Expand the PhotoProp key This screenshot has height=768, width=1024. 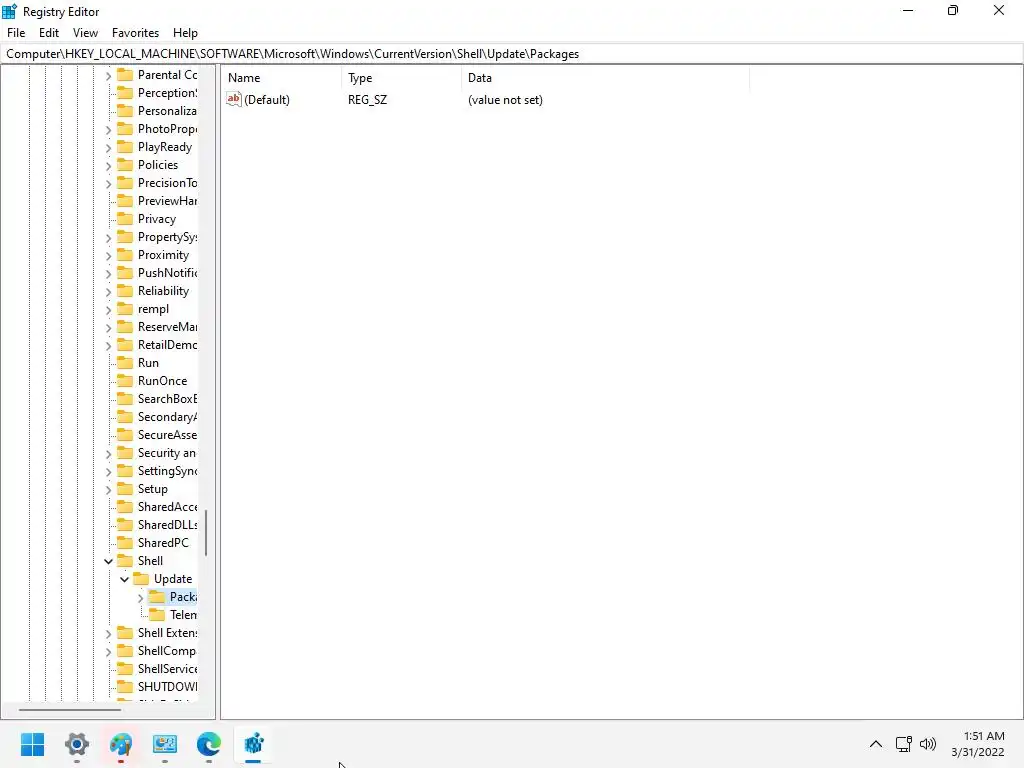[x=108, y=130]
